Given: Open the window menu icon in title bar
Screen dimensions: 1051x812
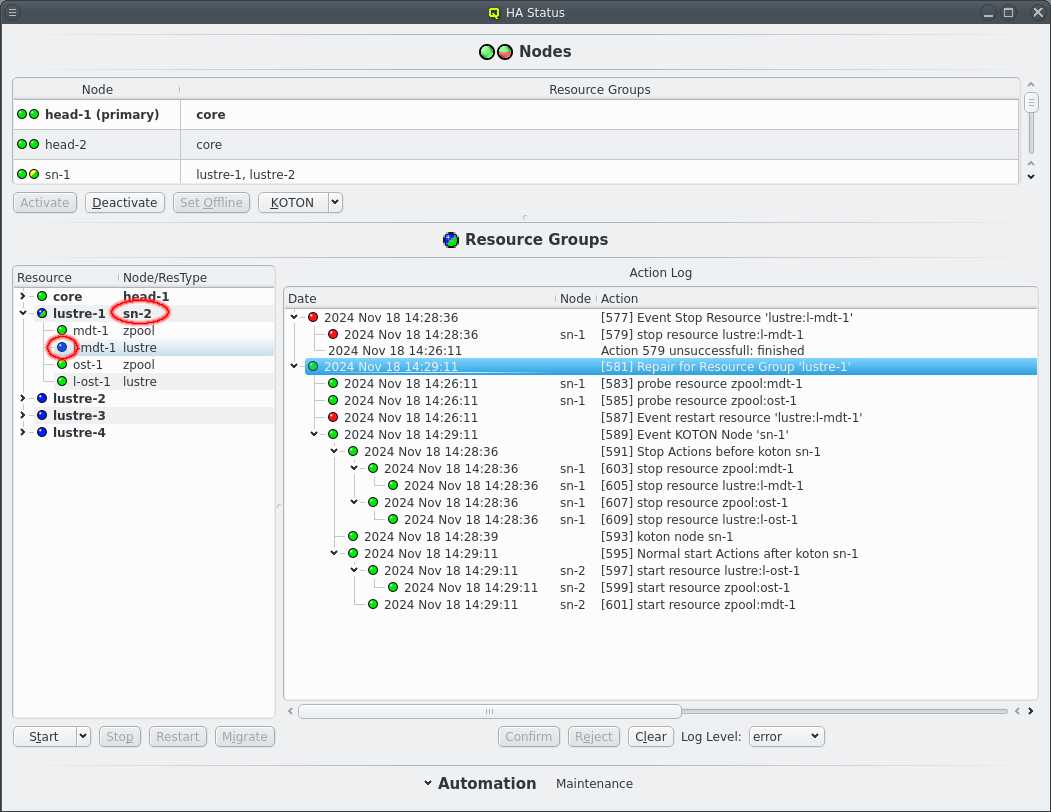Looking at the screenshot, I should point(12,12).
